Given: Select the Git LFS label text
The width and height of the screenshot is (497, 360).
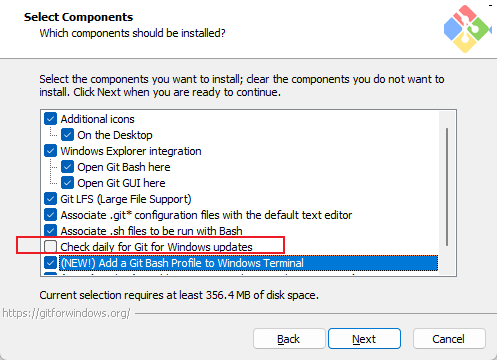Looking at the screenshot, I should pos(126,199).
